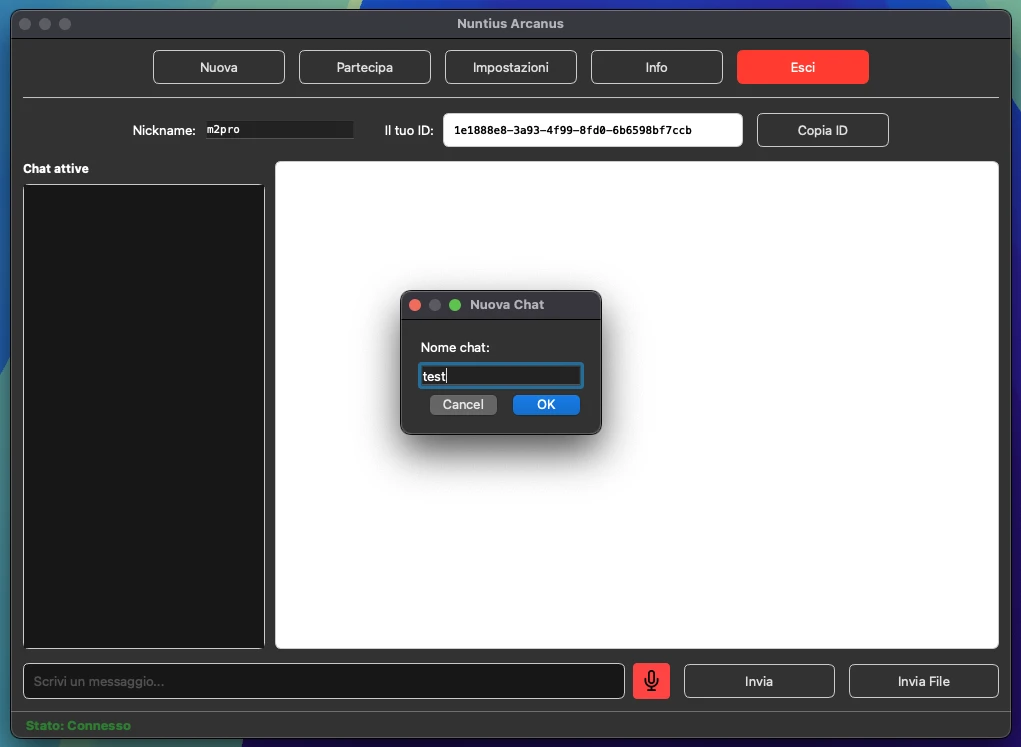Screen dimensions: 1021x747
Task: Click the Invia File button
Action: point(923,681)
